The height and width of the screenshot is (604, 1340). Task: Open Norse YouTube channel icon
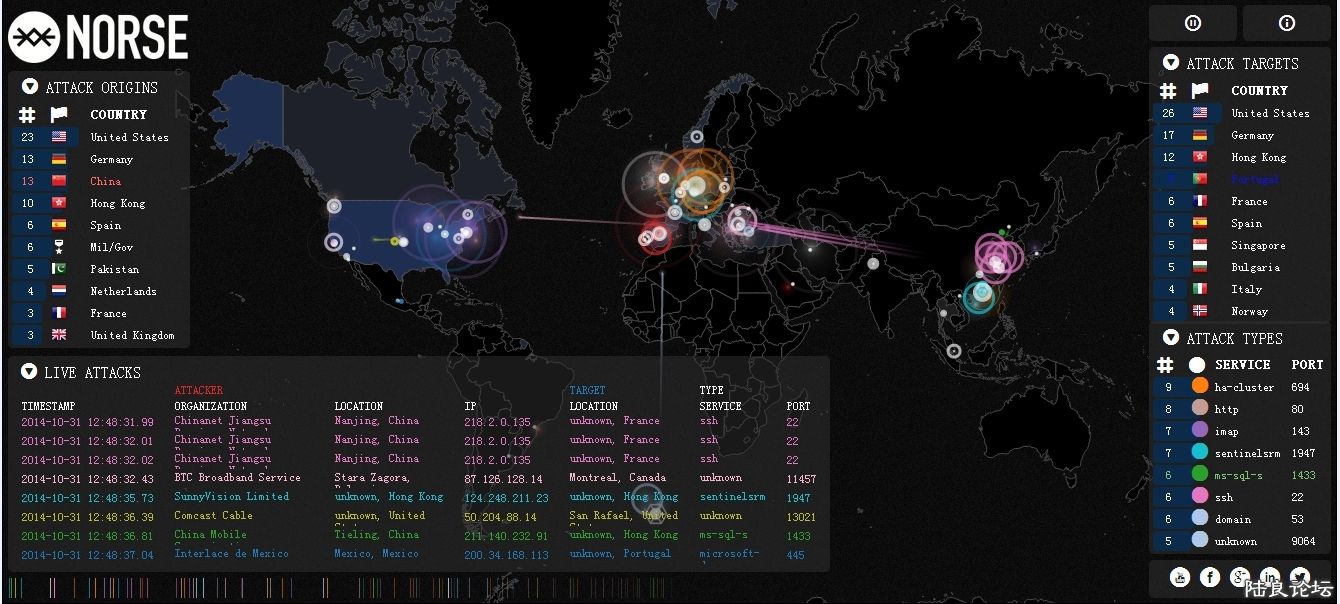1179,577
